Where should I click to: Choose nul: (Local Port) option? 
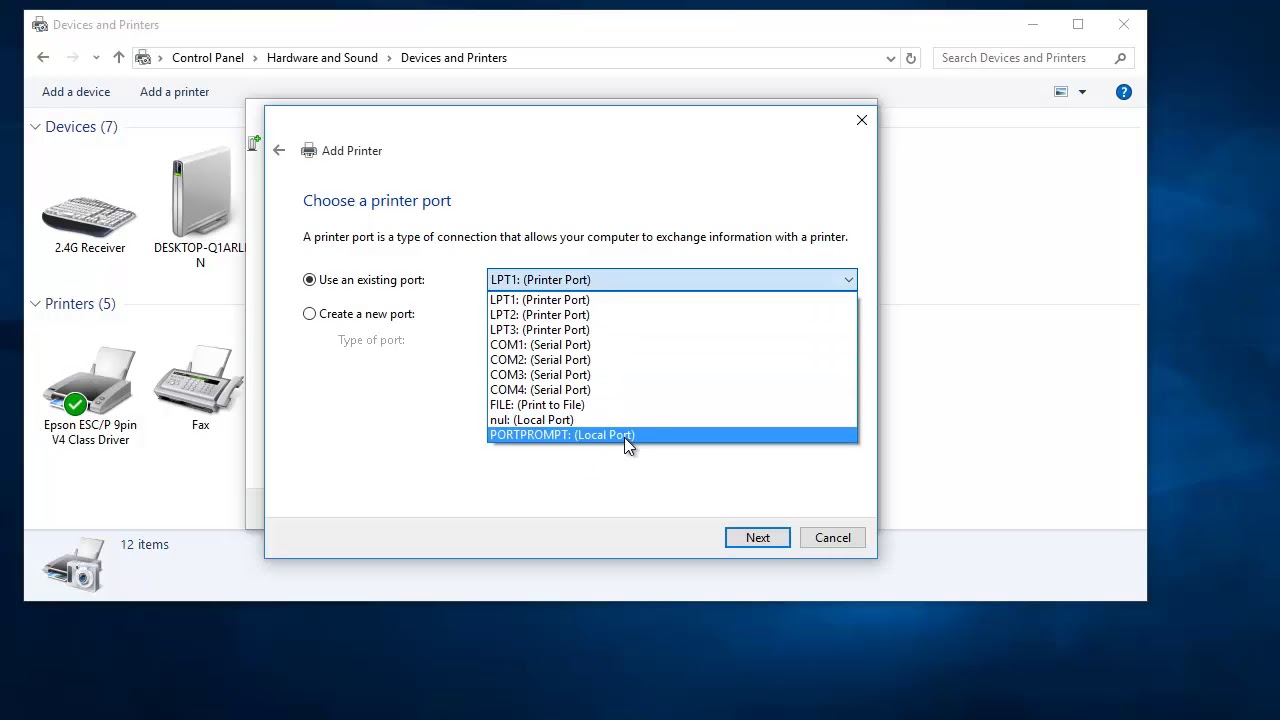672,420
